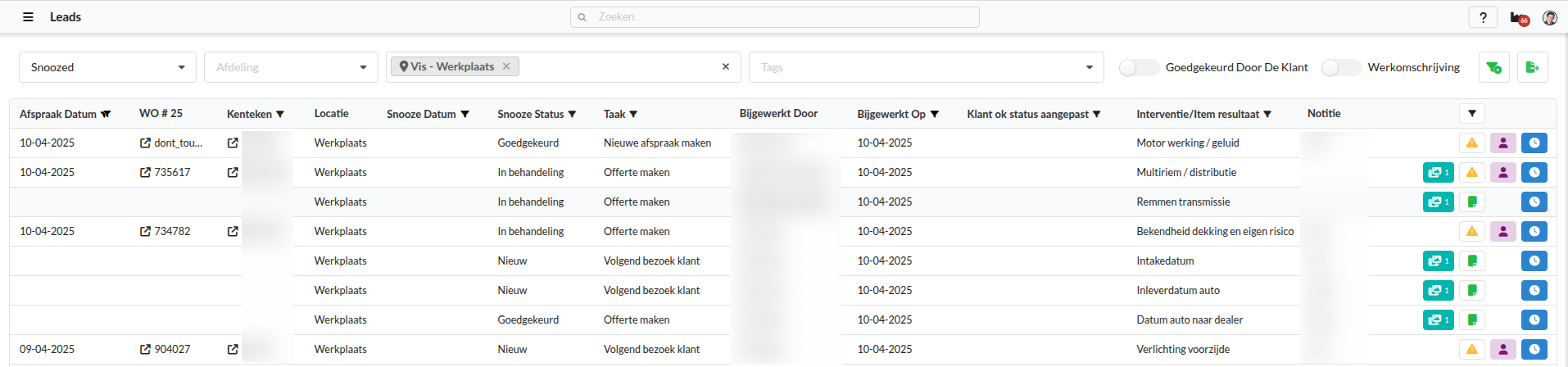Open the Tags dropdown
1568x367 pixels.
tap(926, 67)
